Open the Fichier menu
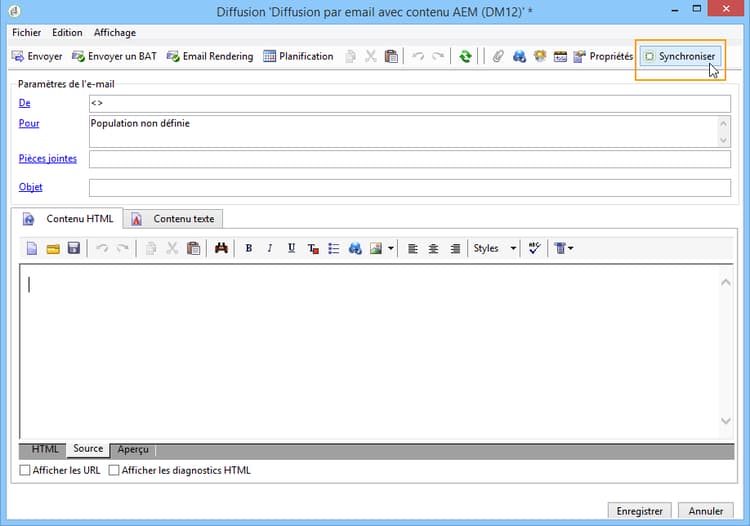Viewport: 750px width, 526px height. coord(26,33)
